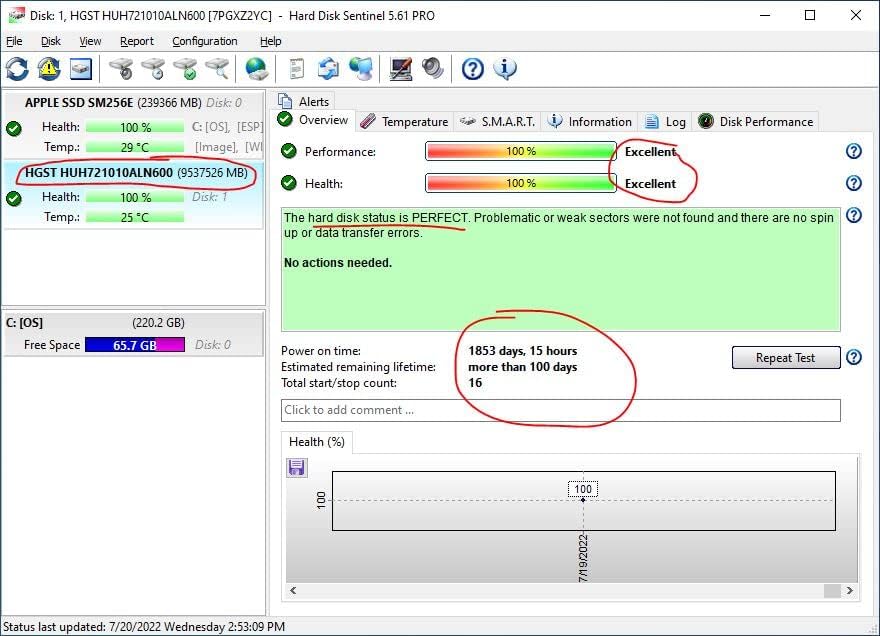Switch to the Alerts tab

pyautogui.click(x=304, y=102)
